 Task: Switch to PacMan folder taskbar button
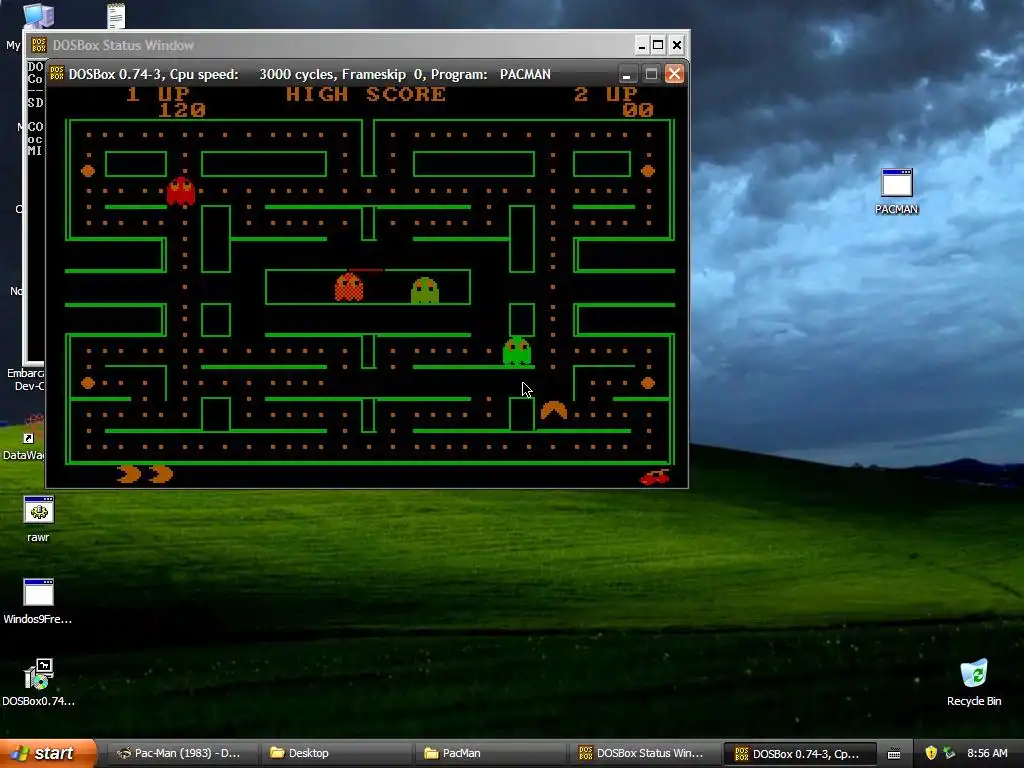click(490, 753)
